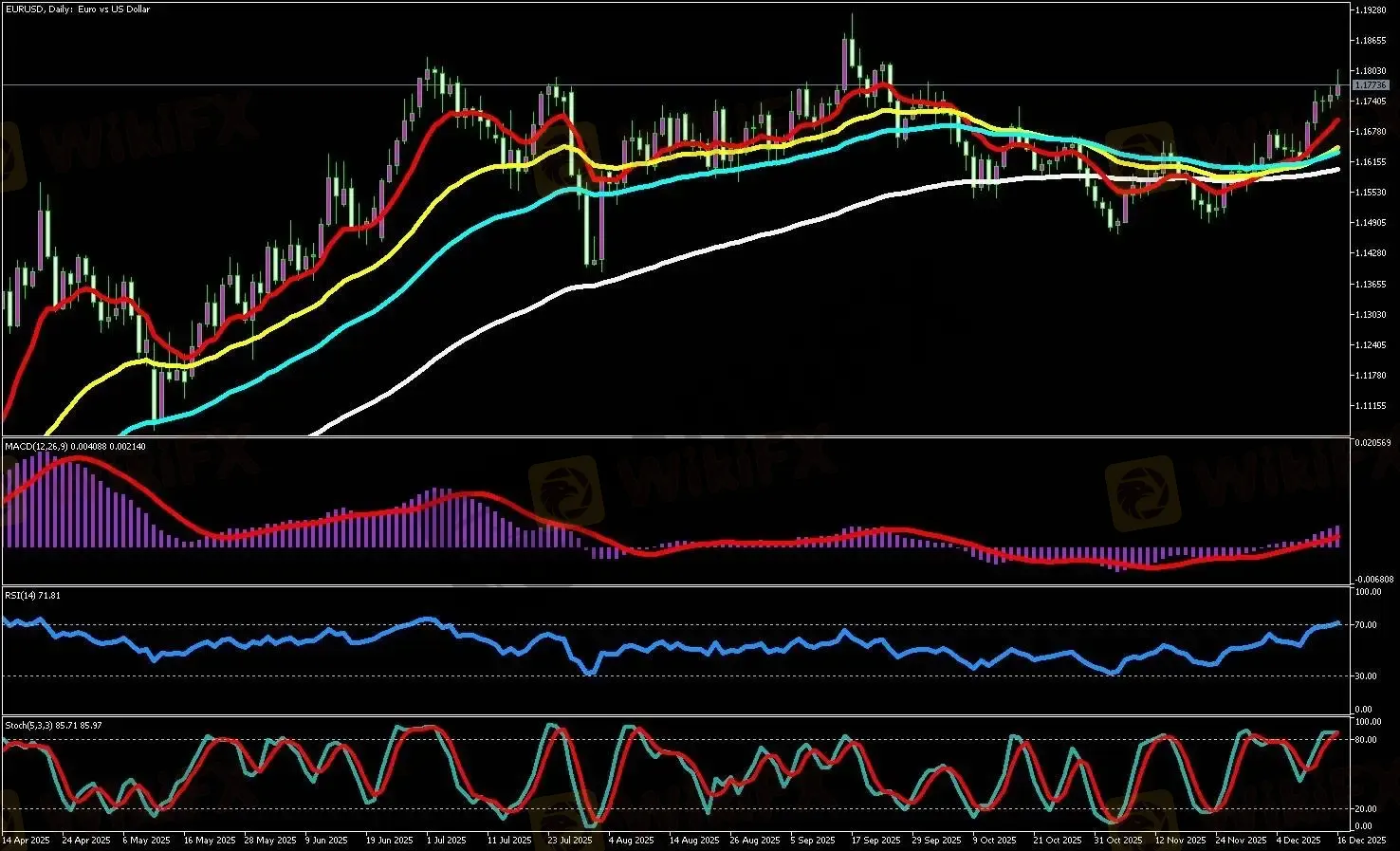This screenshot has width=1400, height=851.
Task: Click the MACD 0.020569 scale value
Action: tap(1373, 443)
